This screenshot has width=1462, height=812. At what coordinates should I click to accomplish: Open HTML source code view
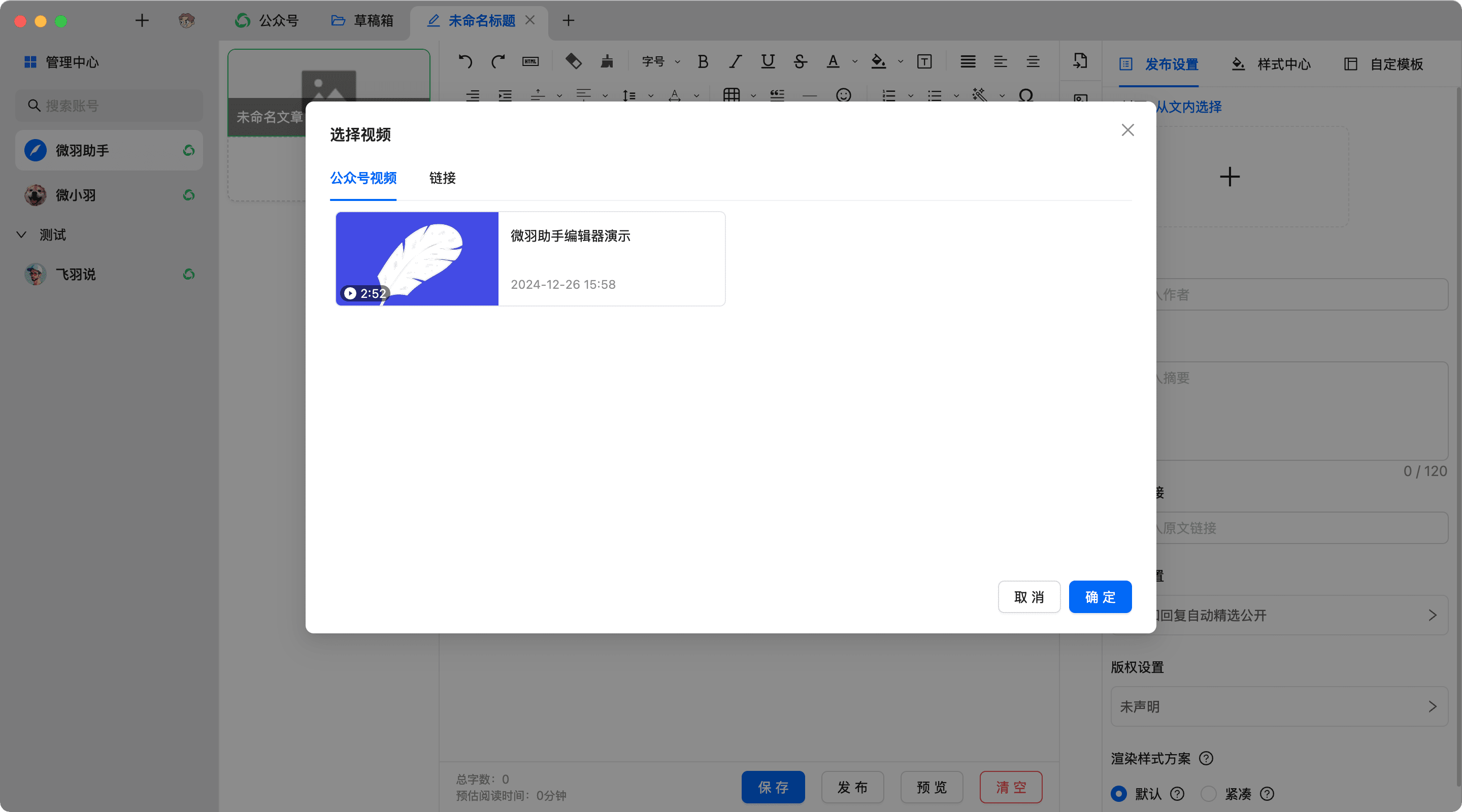click(530, 61)
